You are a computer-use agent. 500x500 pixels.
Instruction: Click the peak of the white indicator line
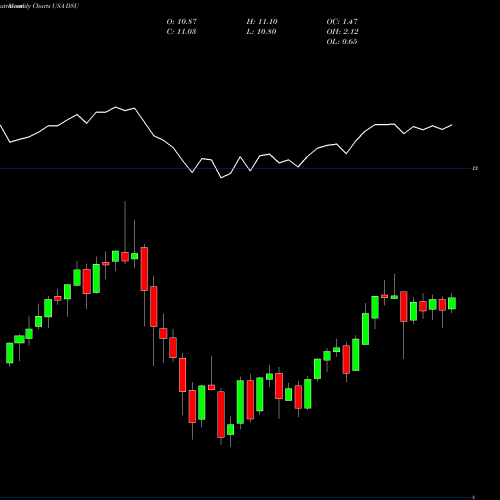coord(116,107)
